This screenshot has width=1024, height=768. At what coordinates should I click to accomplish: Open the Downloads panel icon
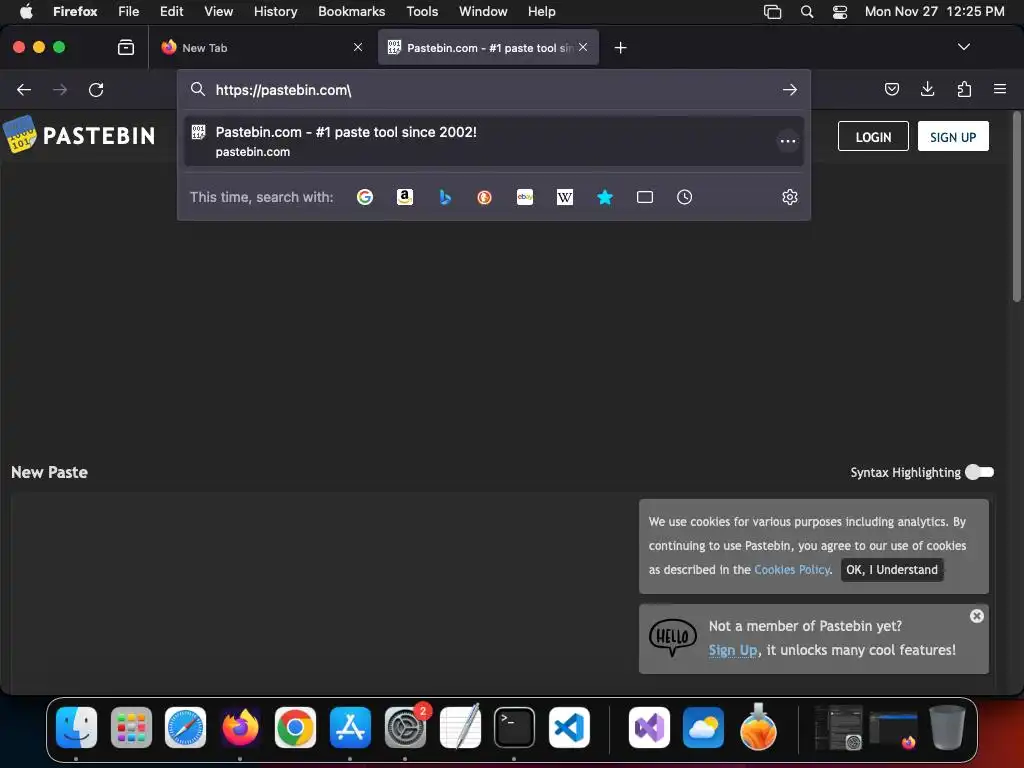click(927, 89)
